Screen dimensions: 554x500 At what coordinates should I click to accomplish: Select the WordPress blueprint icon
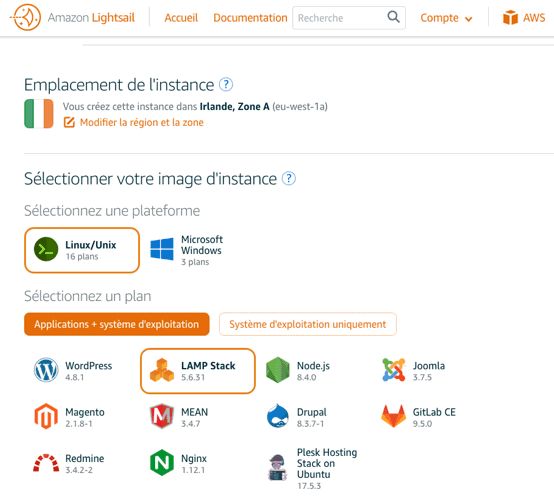[x=46, y=370]
